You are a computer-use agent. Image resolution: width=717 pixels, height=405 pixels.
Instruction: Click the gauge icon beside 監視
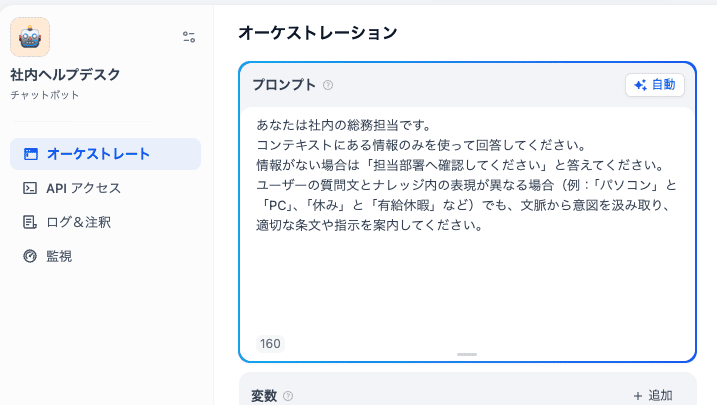pyautogui.click(x=31, y=256)
